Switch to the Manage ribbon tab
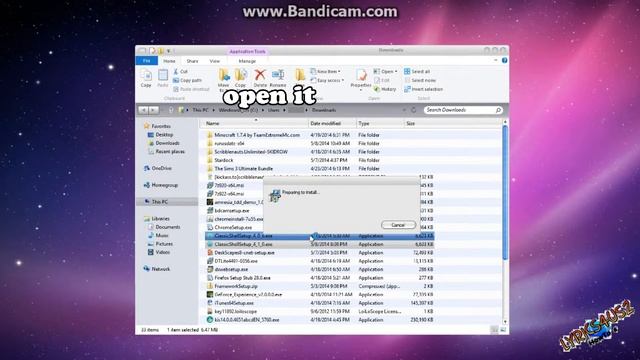This screenshot has width=640, height=360. pyautogui.click(x=247, y=61)
